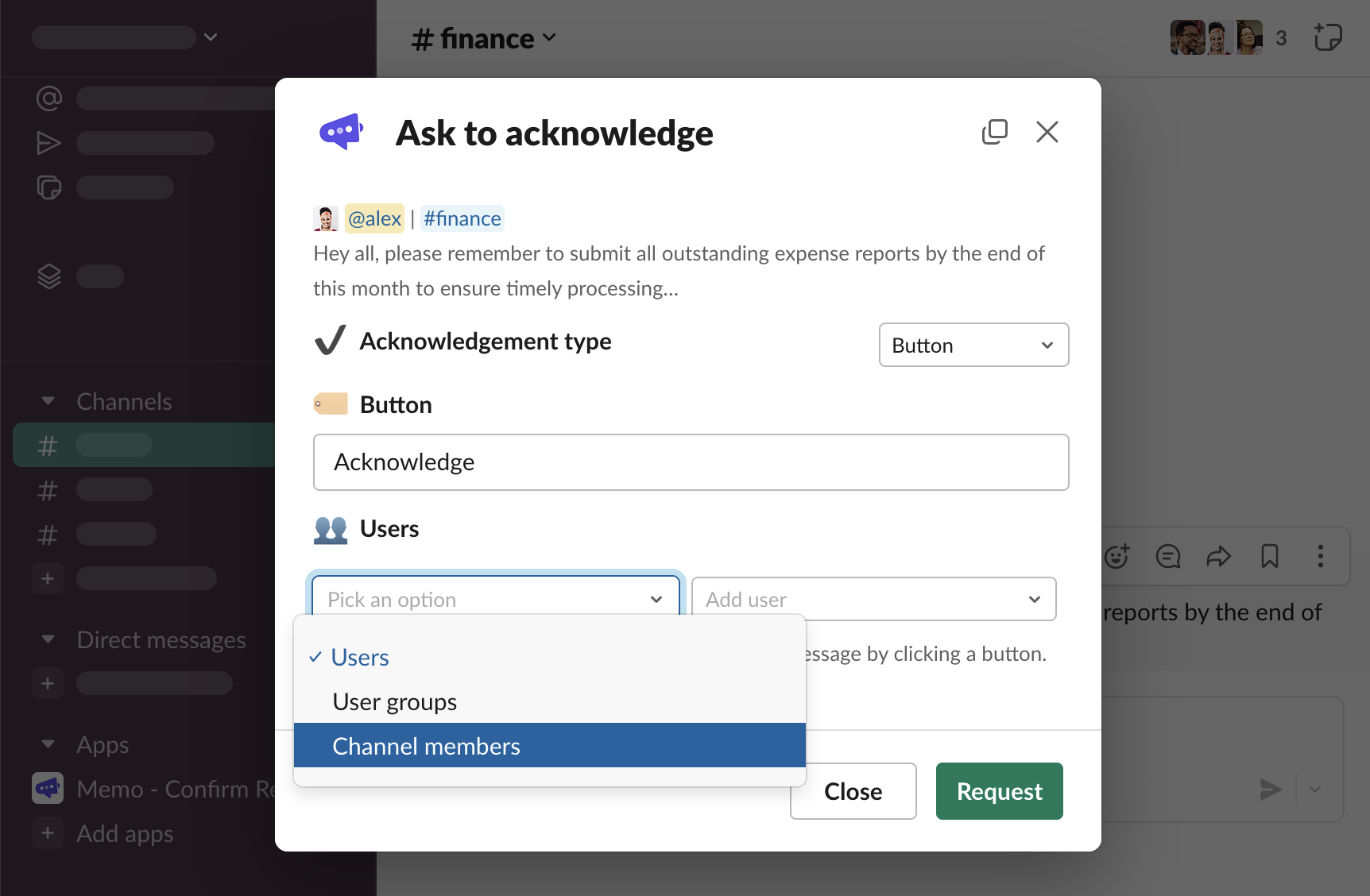Click the forward message arrow icon
This screenshot has height=896, width=1370.
tap(1218, 556)
